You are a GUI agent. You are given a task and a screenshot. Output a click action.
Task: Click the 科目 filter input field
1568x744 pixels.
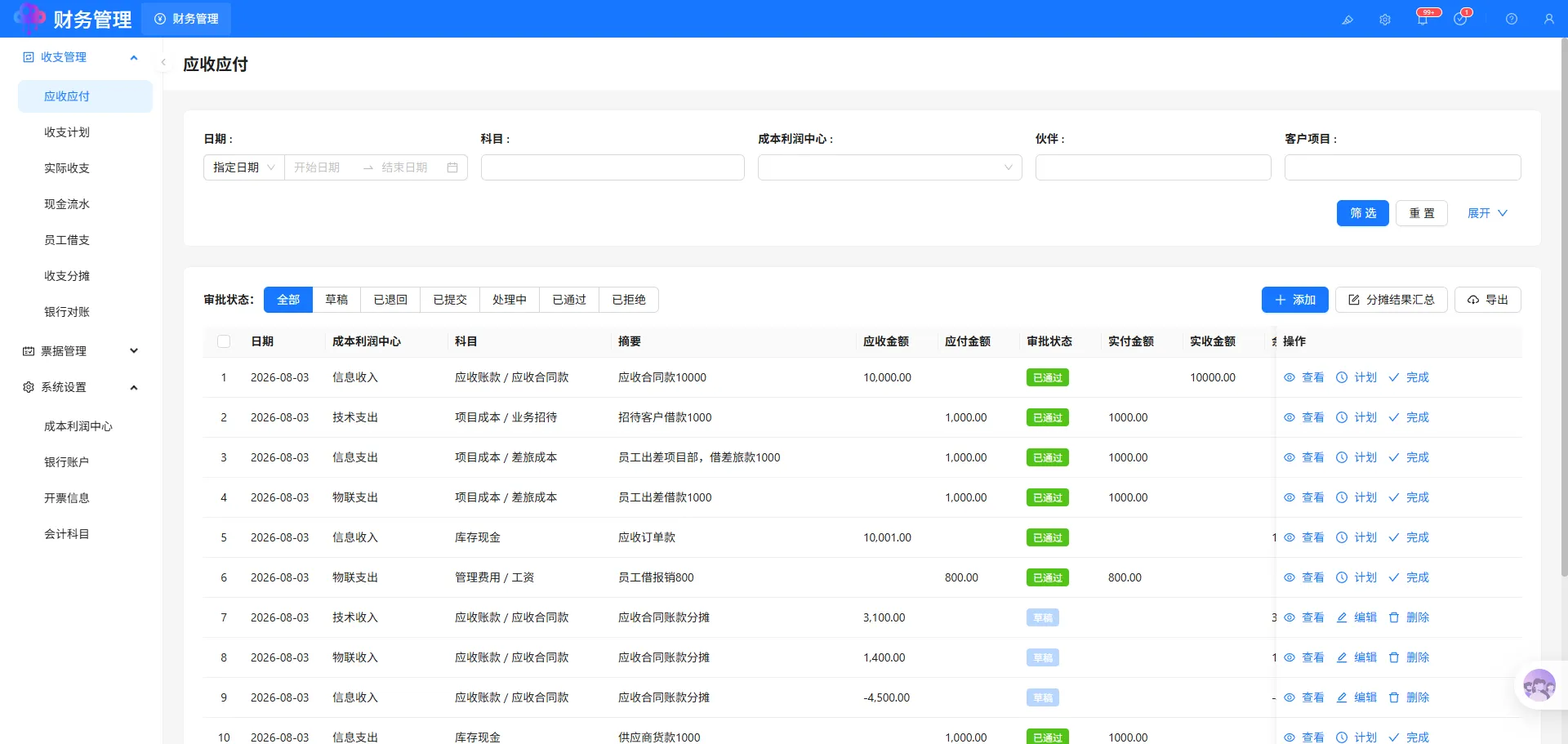pos(612,167)
